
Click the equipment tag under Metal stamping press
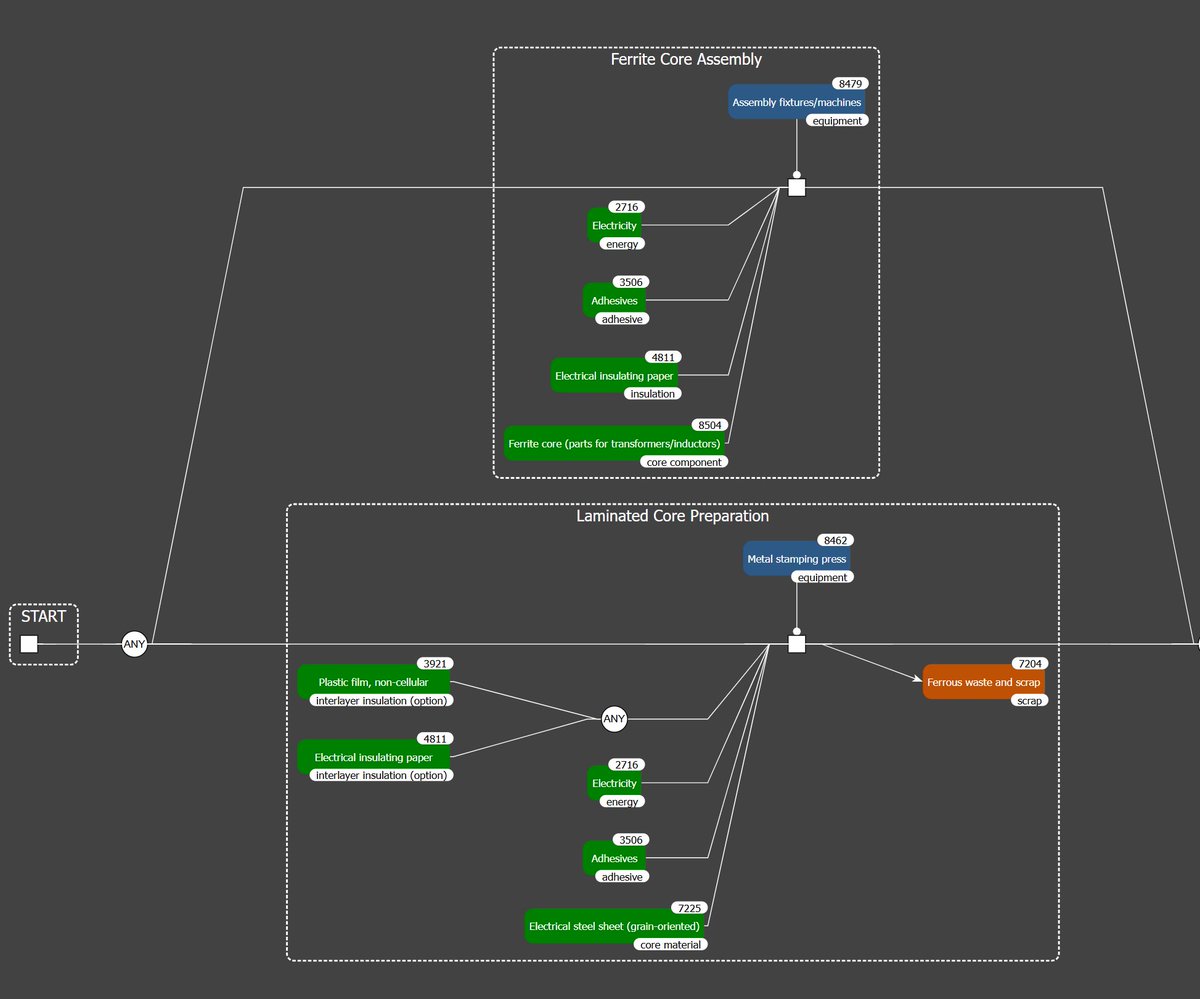[x=822, y=577]
